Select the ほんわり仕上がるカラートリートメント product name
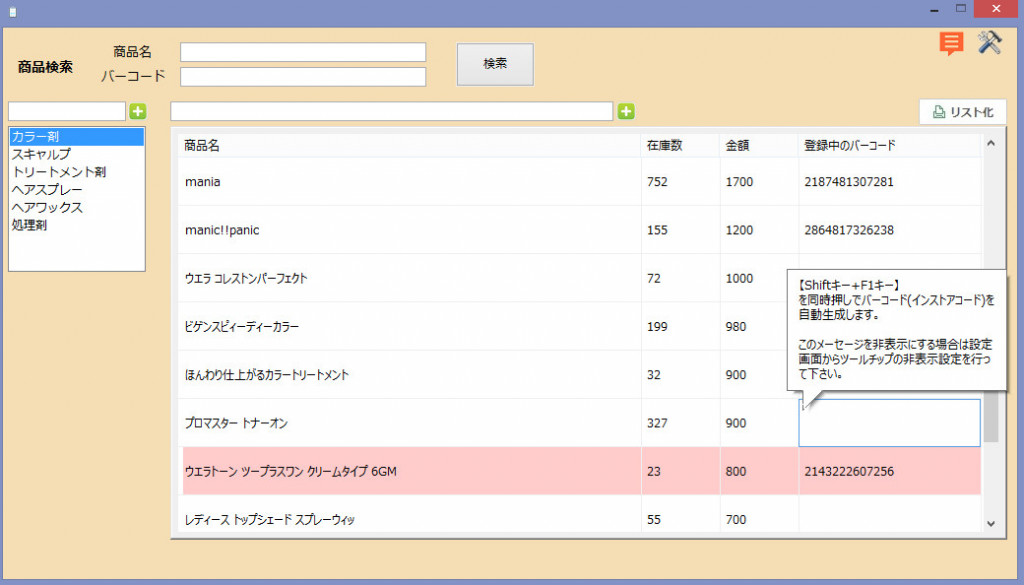1024x585 pixels. click(266, 375)
